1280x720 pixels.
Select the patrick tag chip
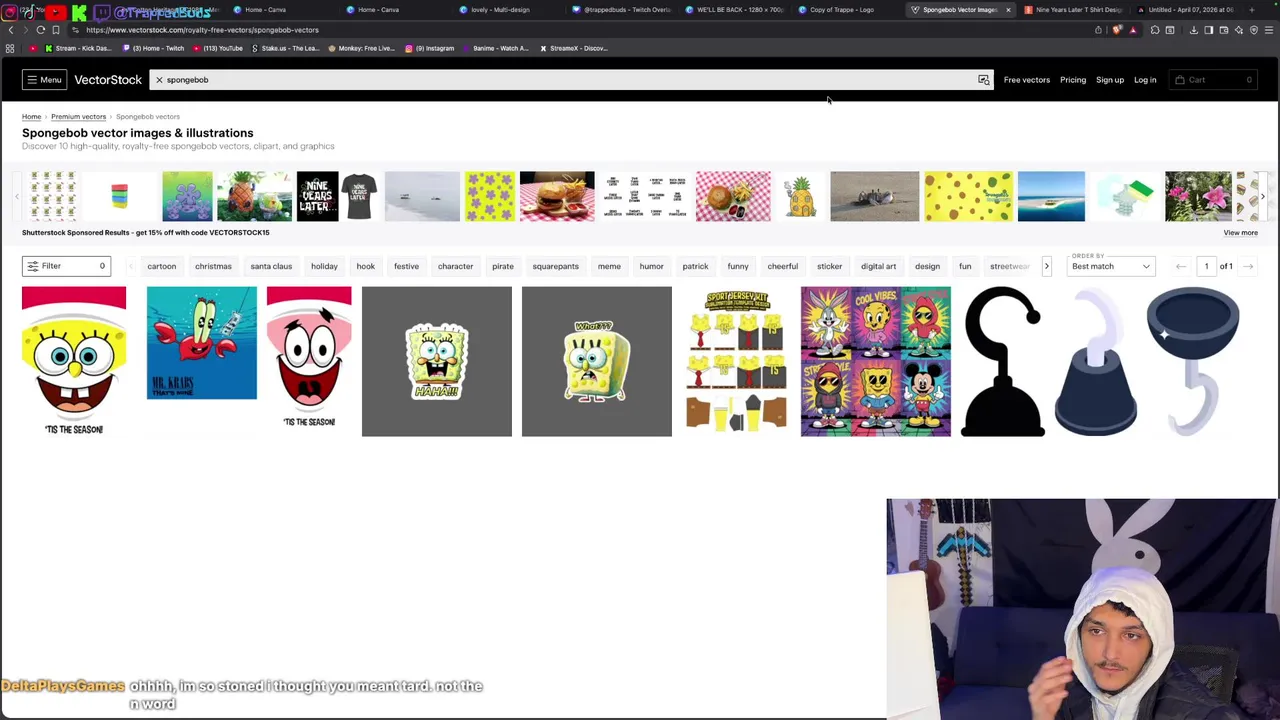coord(695,267)
